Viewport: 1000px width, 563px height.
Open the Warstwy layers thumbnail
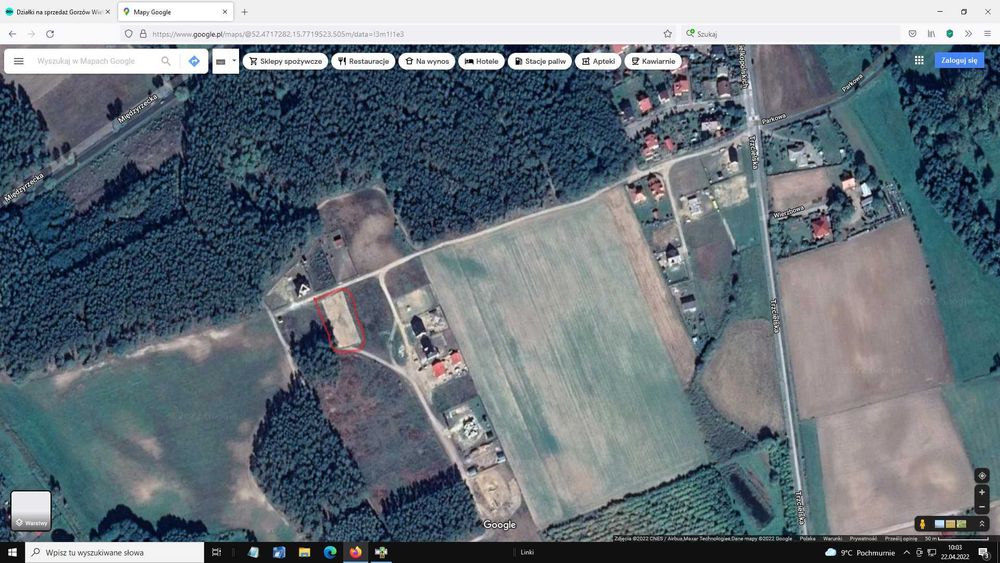tap(31, 510)
